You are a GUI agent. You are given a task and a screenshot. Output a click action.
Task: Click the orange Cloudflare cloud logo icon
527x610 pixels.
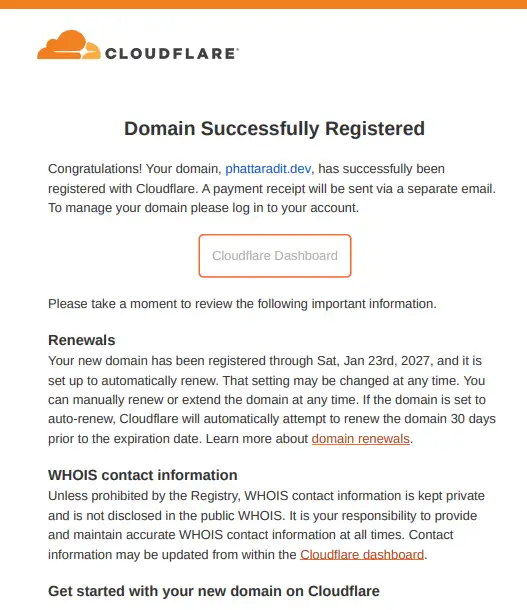(x=68, y=45)
